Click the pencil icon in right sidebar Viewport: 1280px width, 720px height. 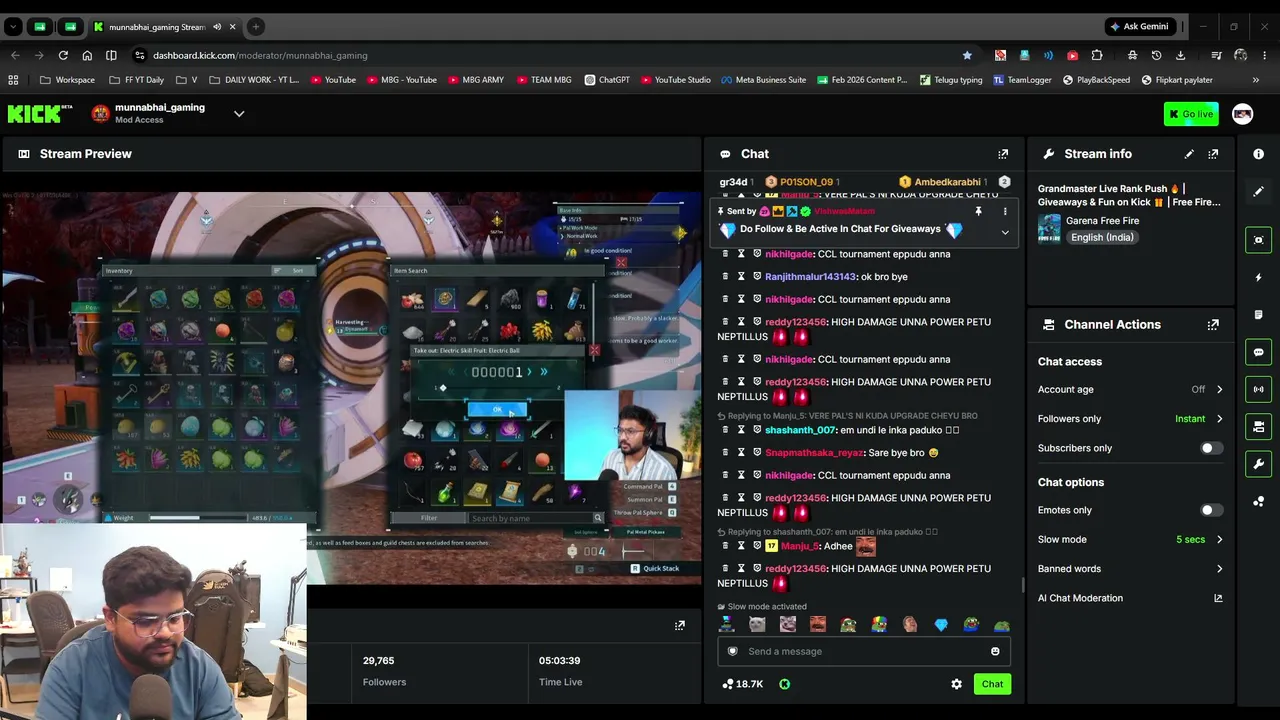tap(1259, 191)
